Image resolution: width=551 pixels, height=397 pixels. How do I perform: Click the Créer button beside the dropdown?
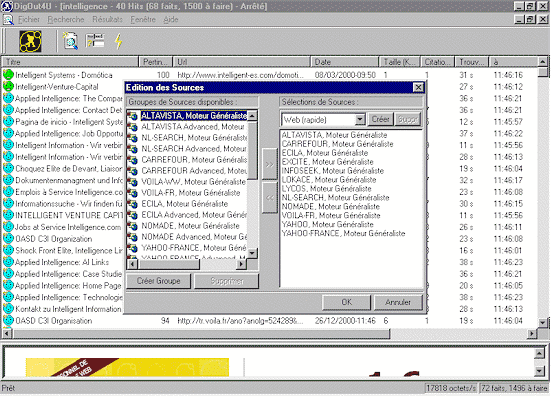click(x=380, y=119)
